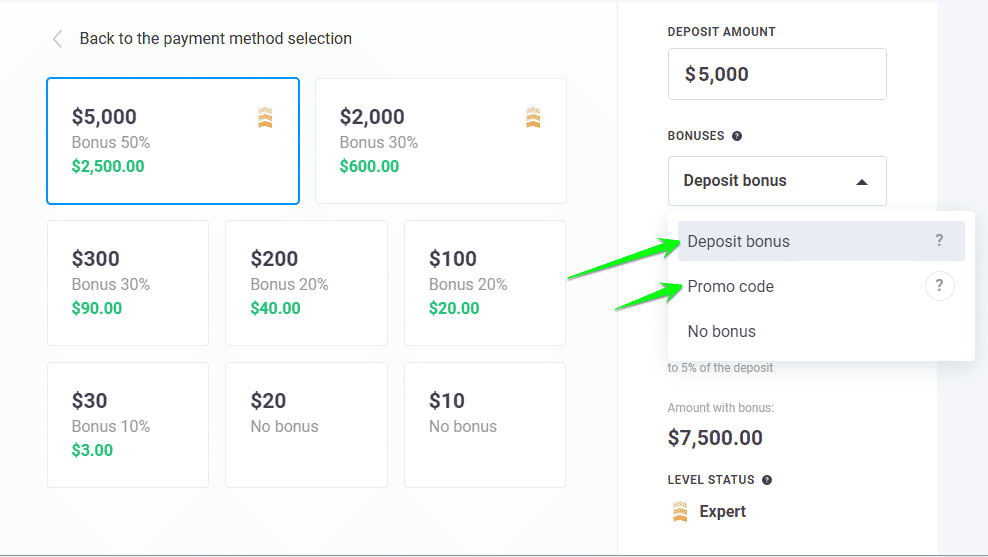Pick the $30 bonus 10% card

coord(128,425)
